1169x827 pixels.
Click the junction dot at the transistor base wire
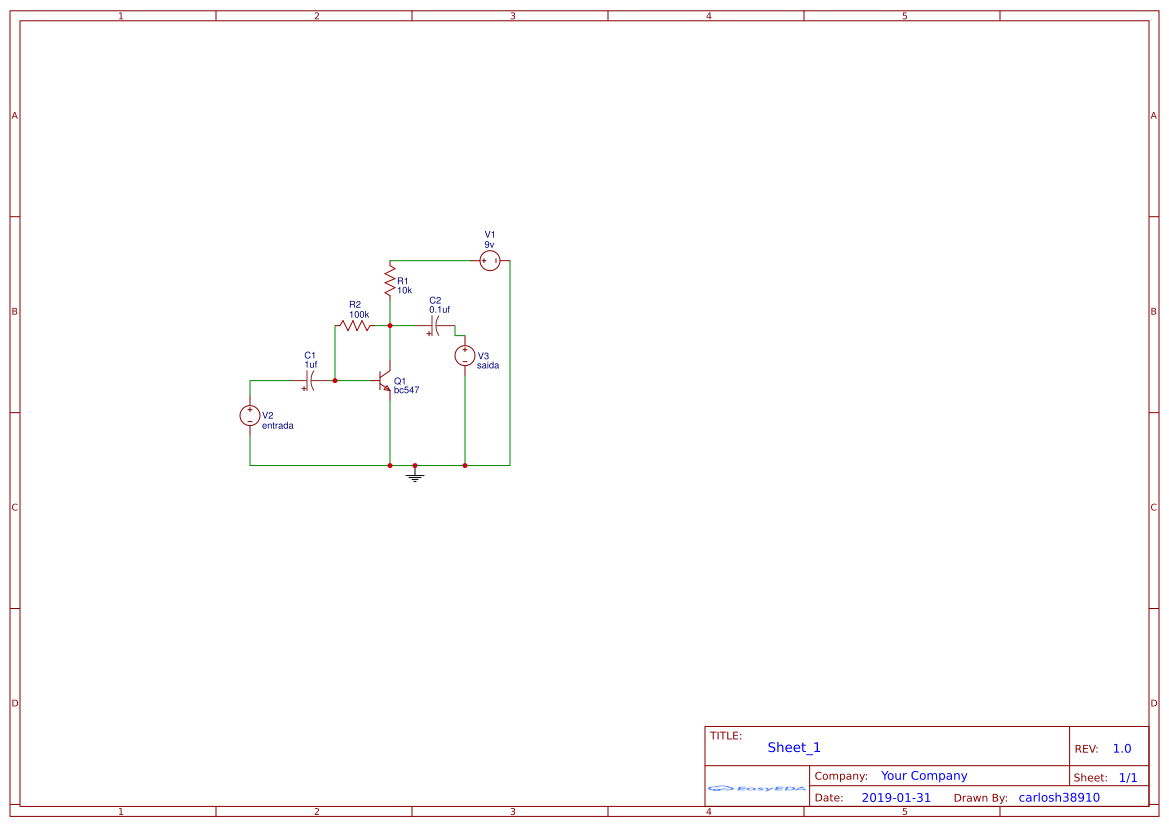tap(335, 381)
